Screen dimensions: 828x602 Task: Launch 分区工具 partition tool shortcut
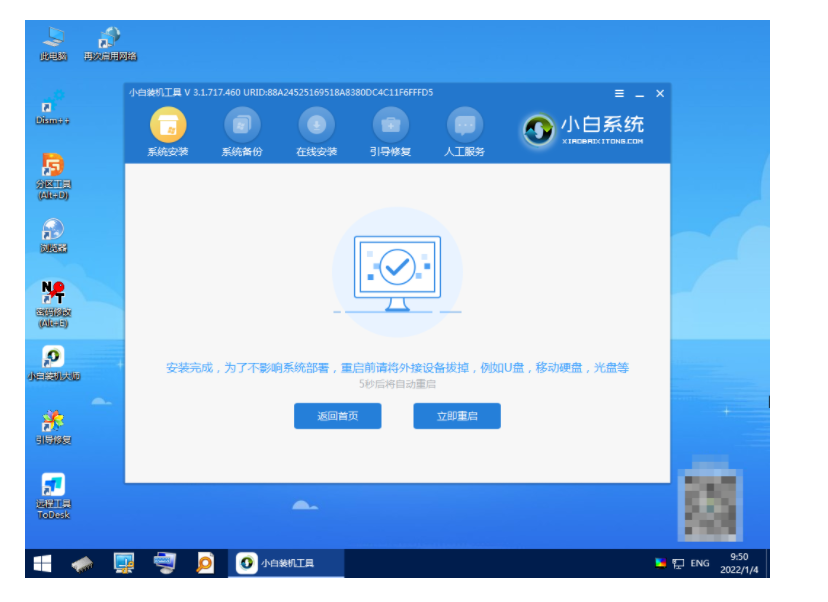click(x=53, y=168)
